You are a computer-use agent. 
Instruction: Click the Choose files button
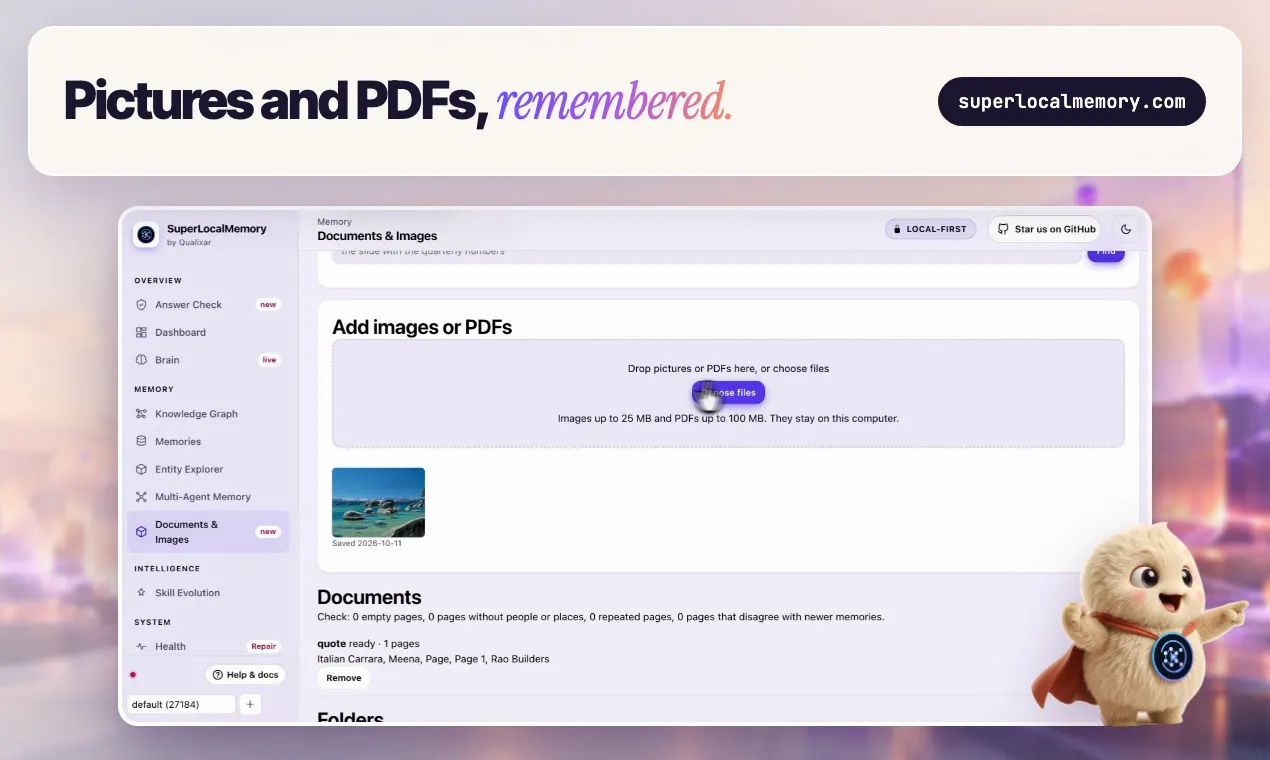tap(728, 393)
